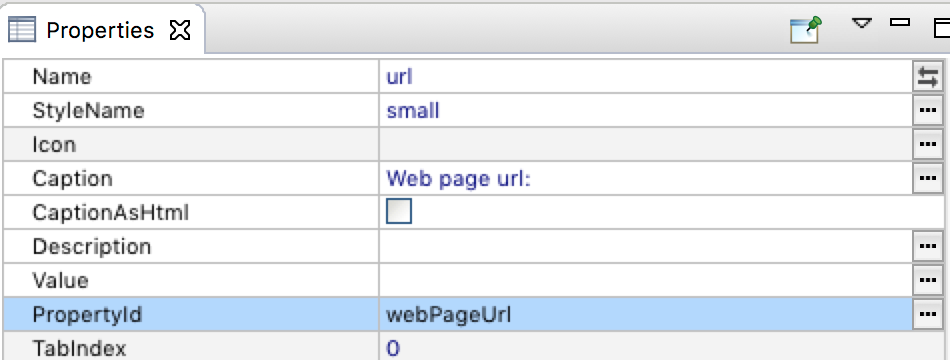Open the Properties view menu triangle
The image size is (950, 360).
point(862,24)
